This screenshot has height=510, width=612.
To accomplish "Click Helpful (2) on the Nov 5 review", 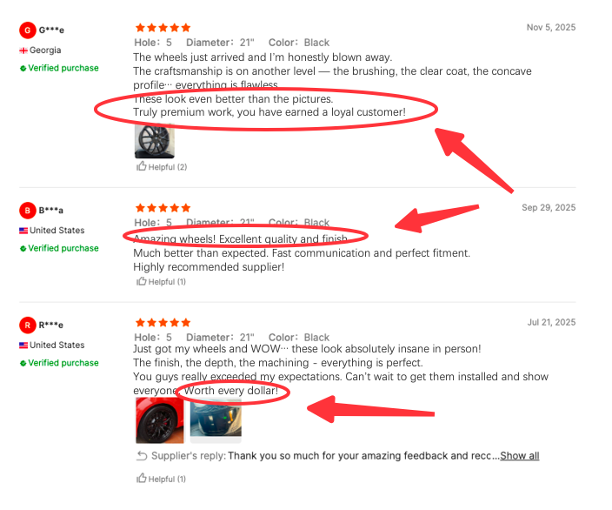I will (x=162, y=167).
